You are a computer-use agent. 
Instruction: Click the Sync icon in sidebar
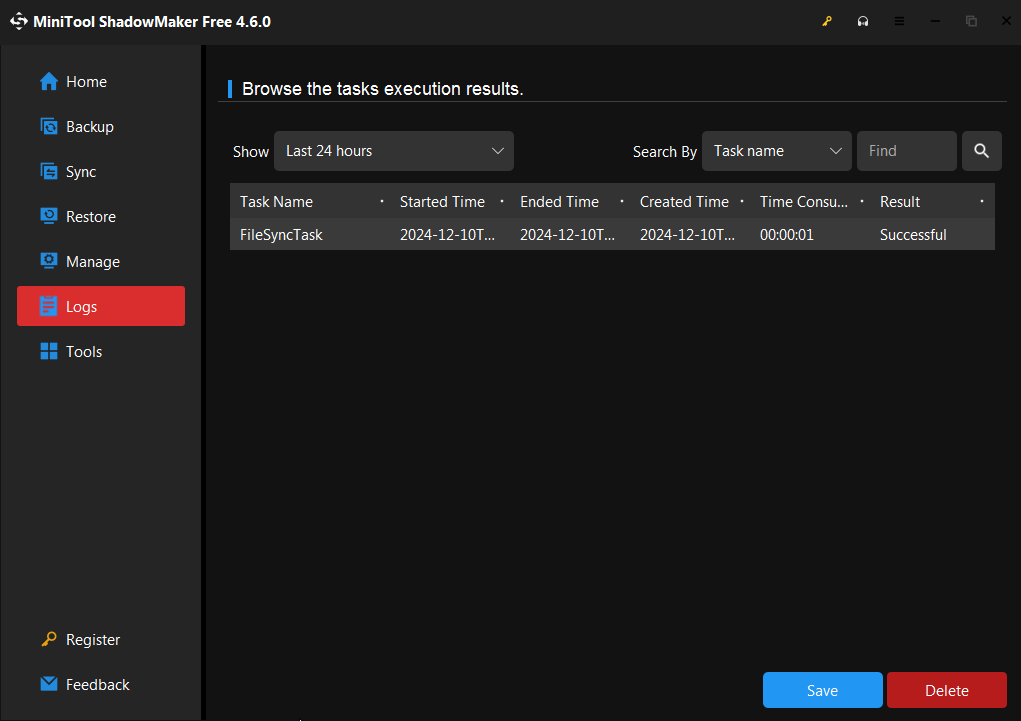[49, 171]
